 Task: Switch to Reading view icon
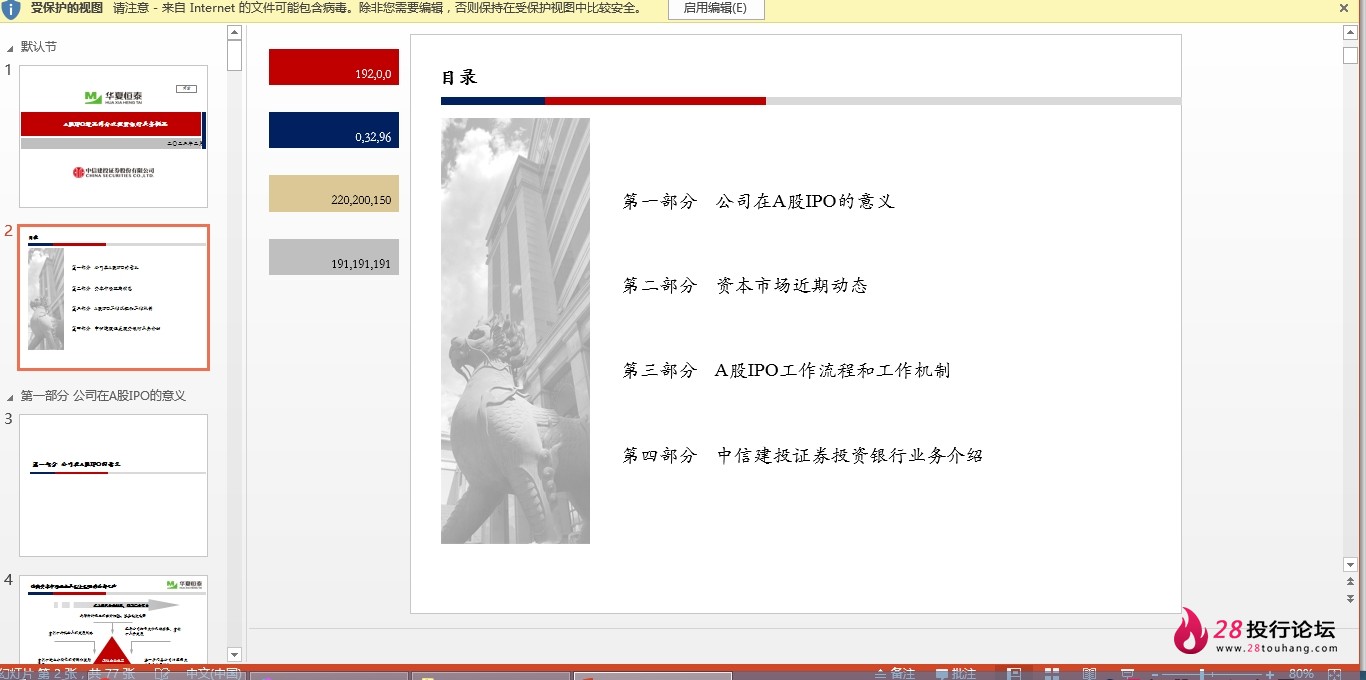click(1089, 673)
